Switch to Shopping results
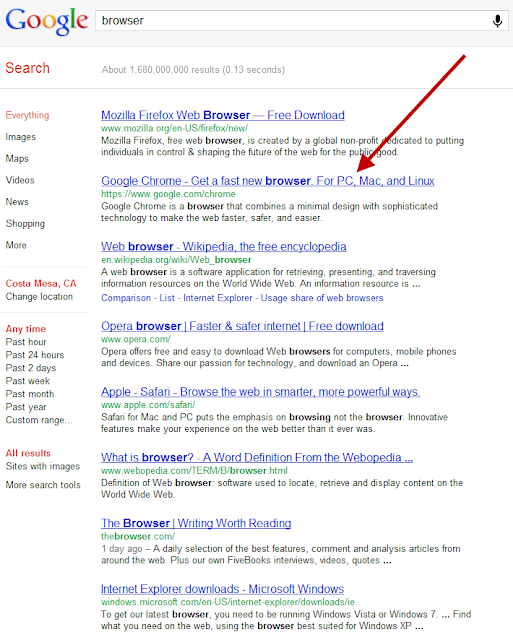Screen dimensions: 513x640 [x=25, y=224]
